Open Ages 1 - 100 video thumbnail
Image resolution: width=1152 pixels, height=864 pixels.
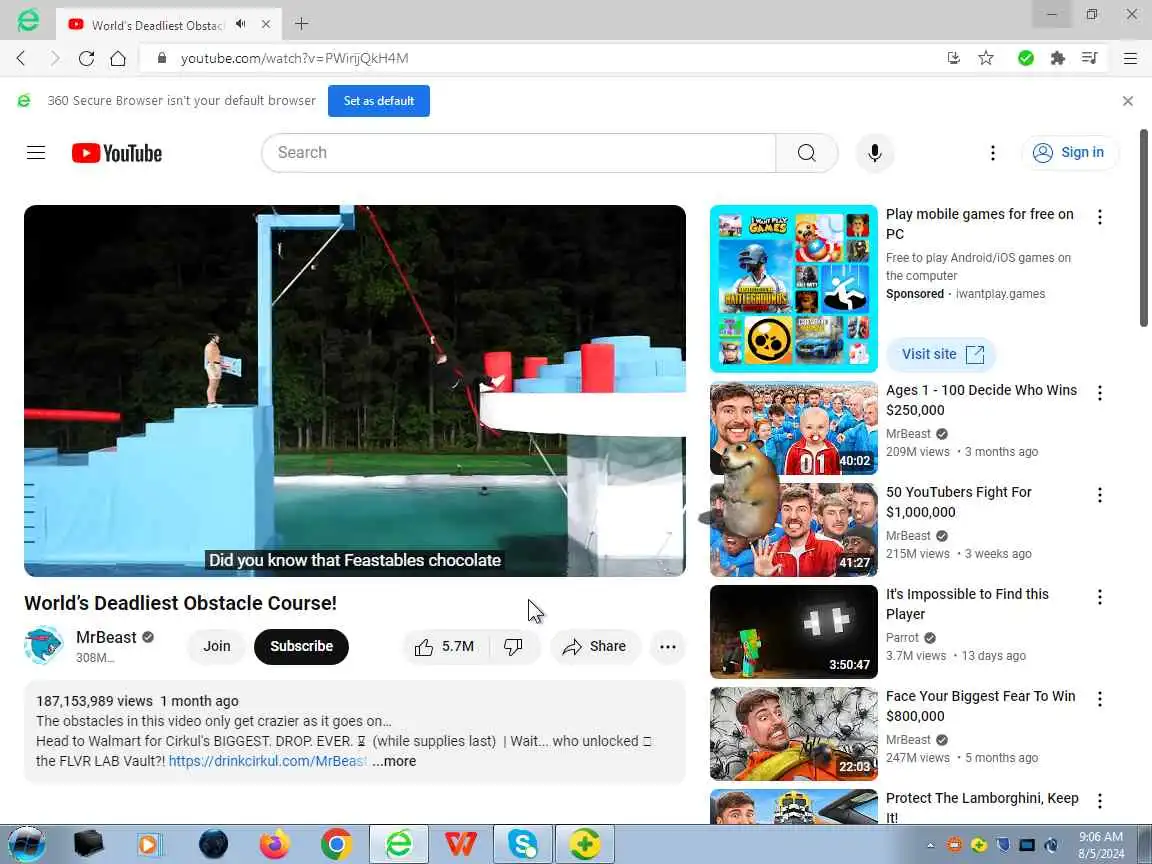793,428
